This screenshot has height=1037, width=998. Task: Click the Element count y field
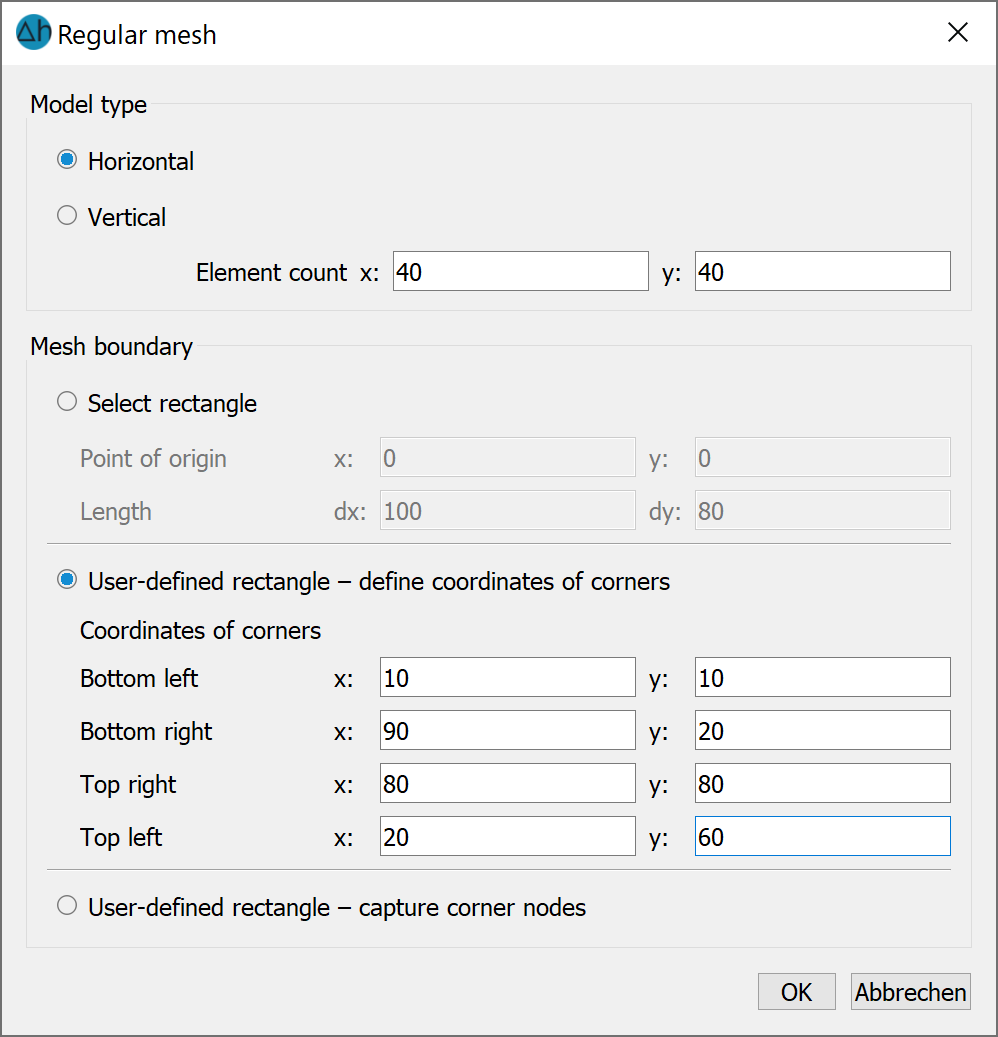click(x=823, y=271)
